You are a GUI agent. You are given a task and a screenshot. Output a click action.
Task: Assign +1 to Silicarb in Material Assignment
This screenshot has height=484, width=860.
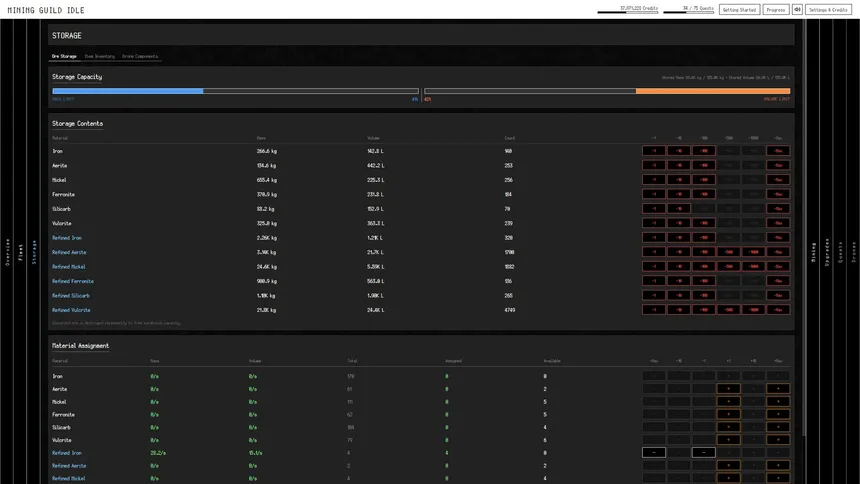pyautogui.click(x=728, y=427)
